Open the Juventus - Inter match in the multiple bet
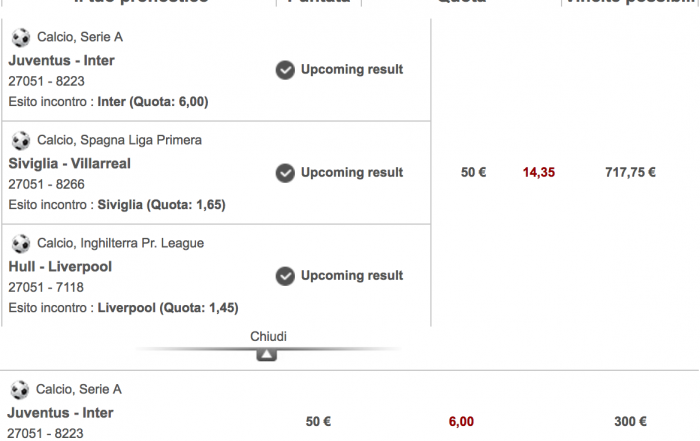This screenshot has height=441, width=700. [x=62, y=60]
